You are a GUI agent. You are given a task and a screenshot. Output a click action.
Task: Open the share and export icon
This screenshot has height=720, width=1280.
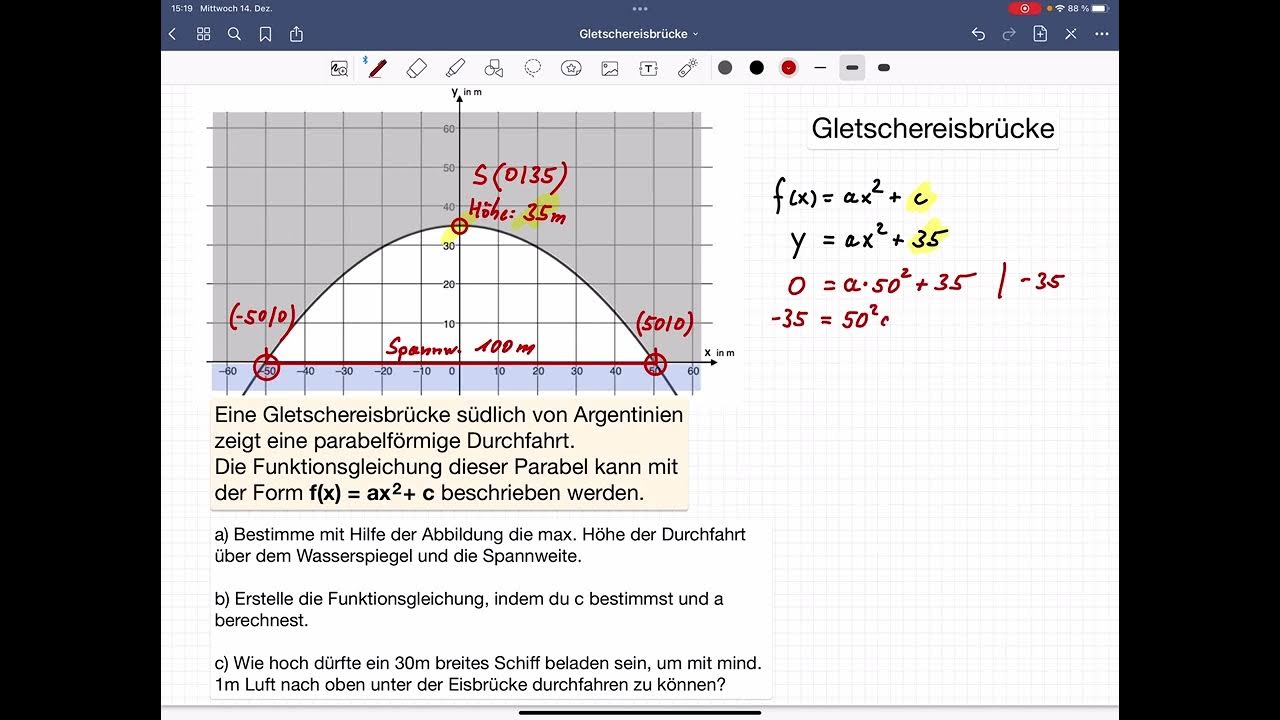[296, 34]
